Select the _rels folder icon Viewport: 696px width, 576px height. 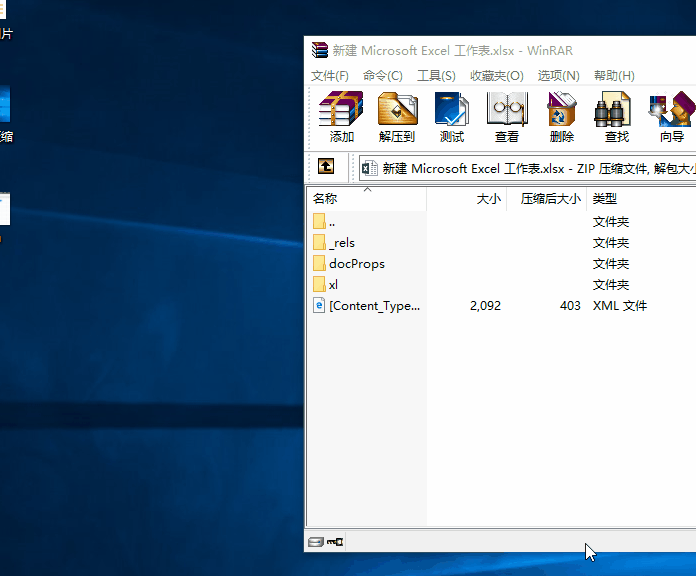pos(319,243)
